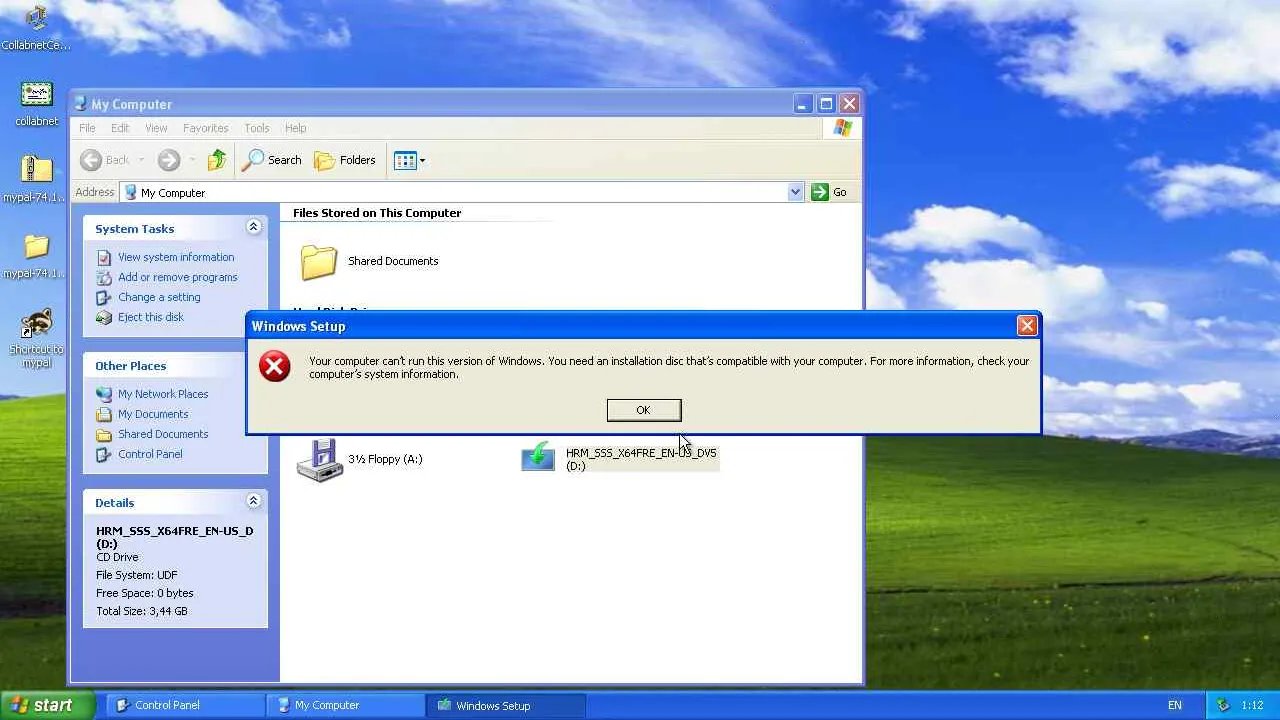Open the File menu in My Computer
Viewport: 1280px width, 720px height.
click(x=87, y=128)
